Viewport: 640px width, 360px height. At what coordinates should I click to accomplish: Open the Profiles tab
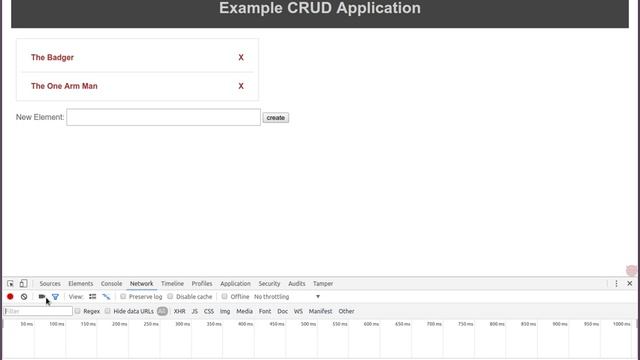click(202, 283)
